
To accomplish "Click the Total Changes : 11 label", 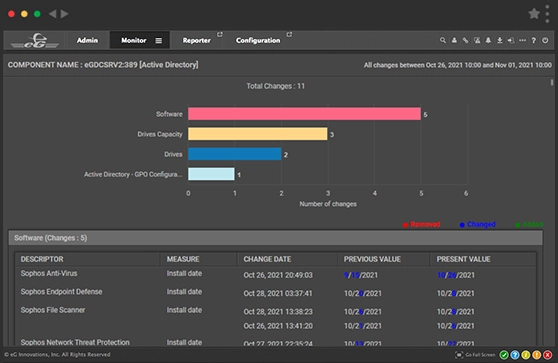I will [275, 86].
